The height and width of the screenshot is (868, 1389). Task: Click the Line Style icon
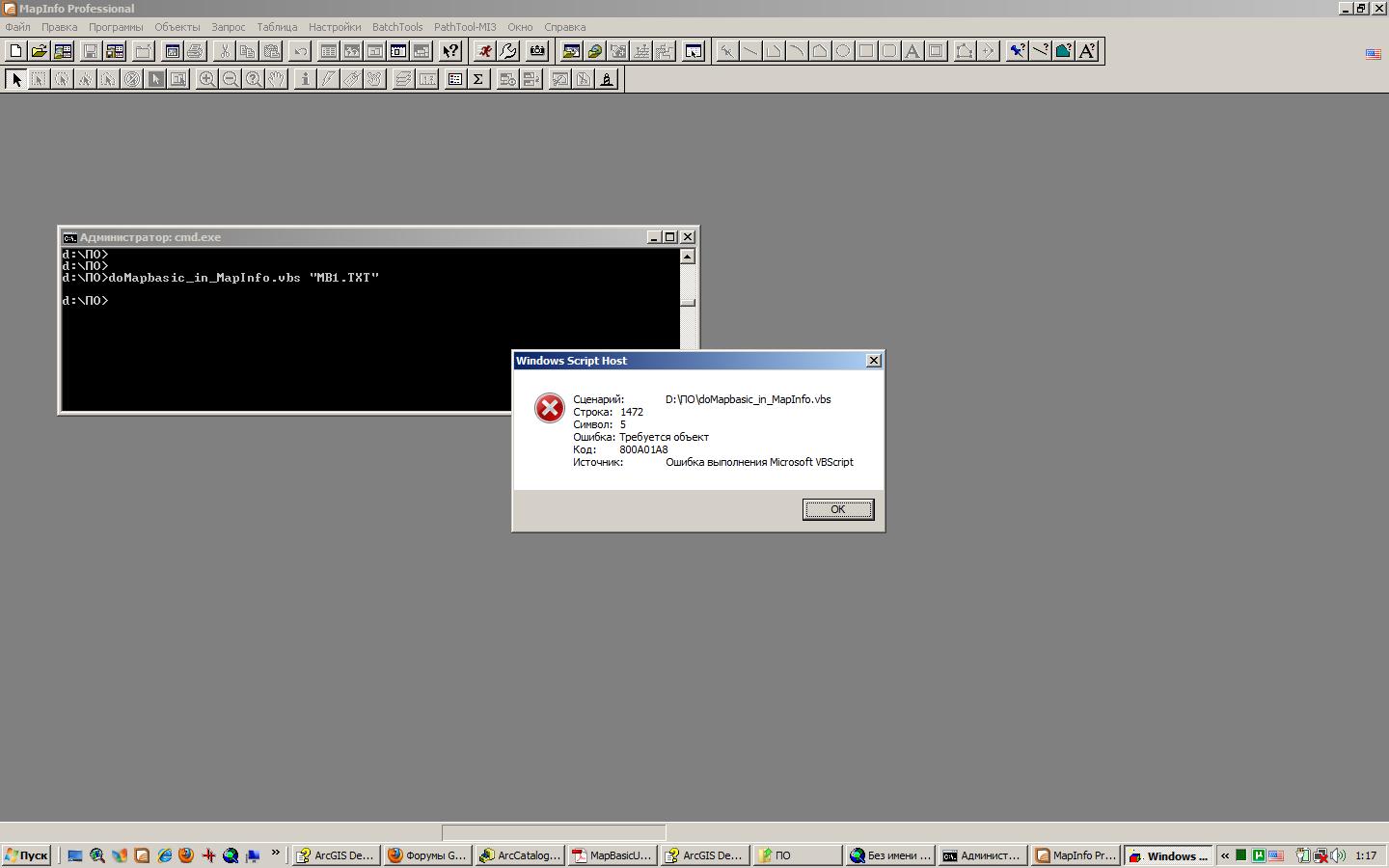click(x=1040, y=51)
